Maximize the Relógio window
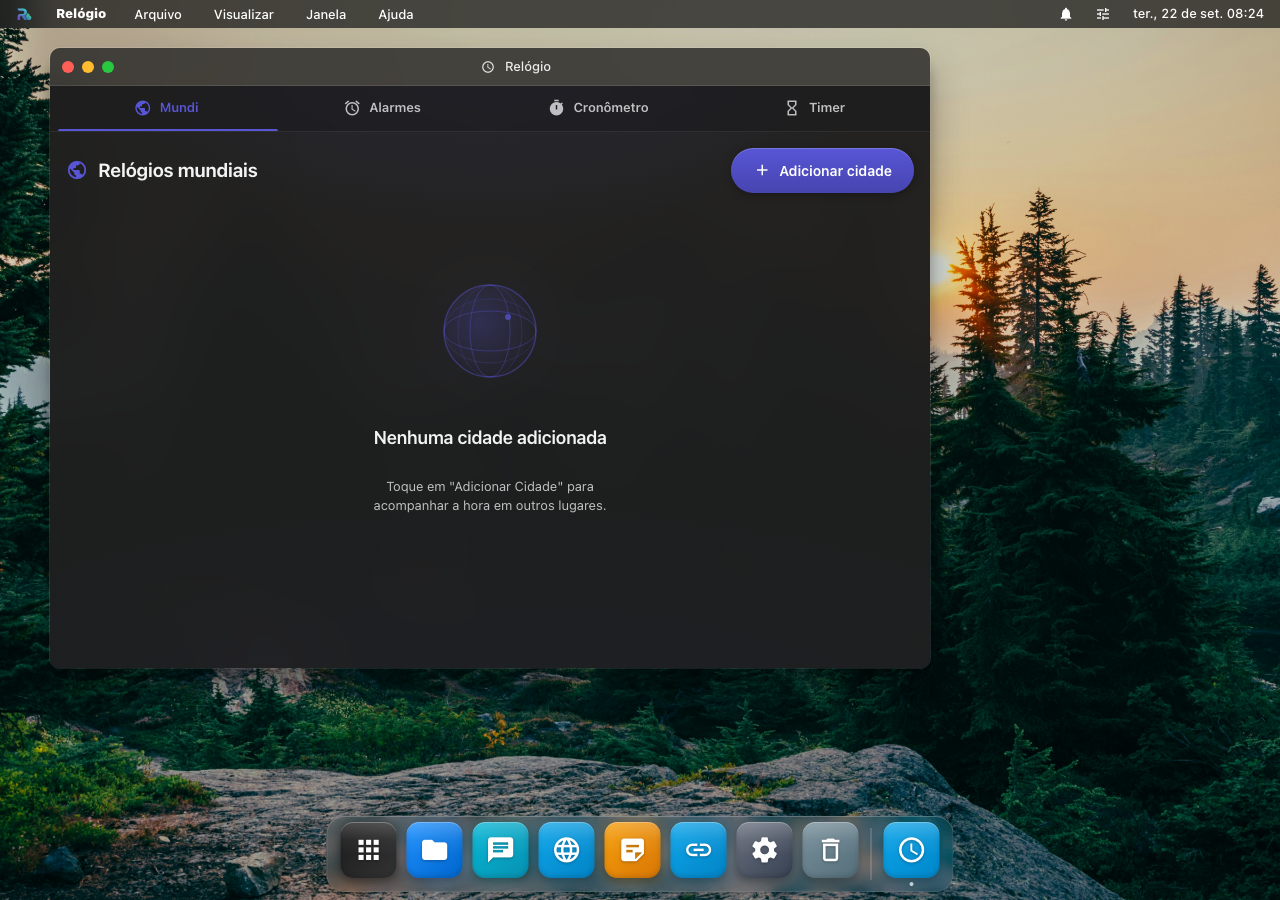The height and width of the screenshot is (900, 1280). (108, 67)
